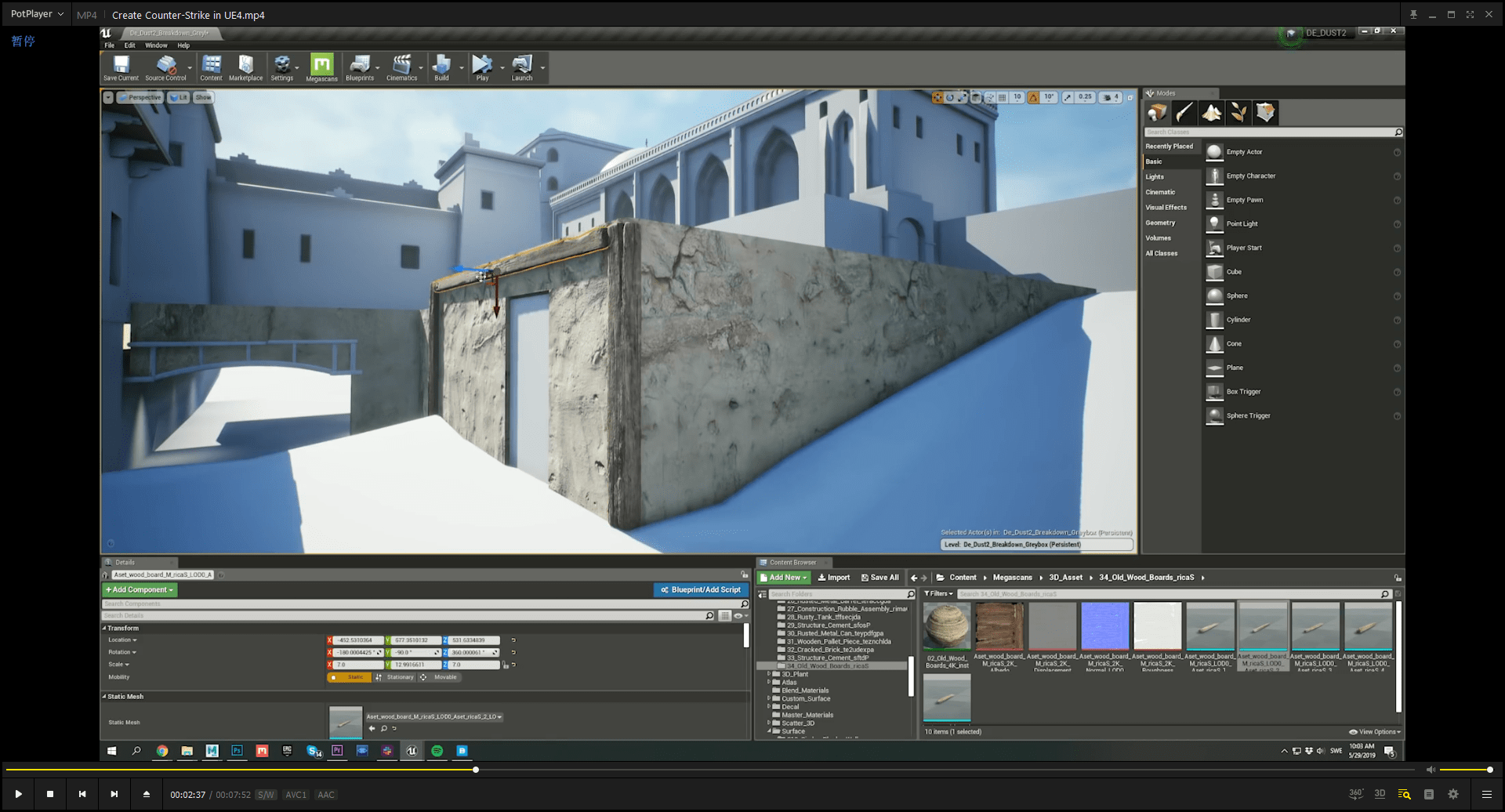This screenshot has width=1505, height=812.
Task: Click the Location X value field
Action: (x=359, y=640)
